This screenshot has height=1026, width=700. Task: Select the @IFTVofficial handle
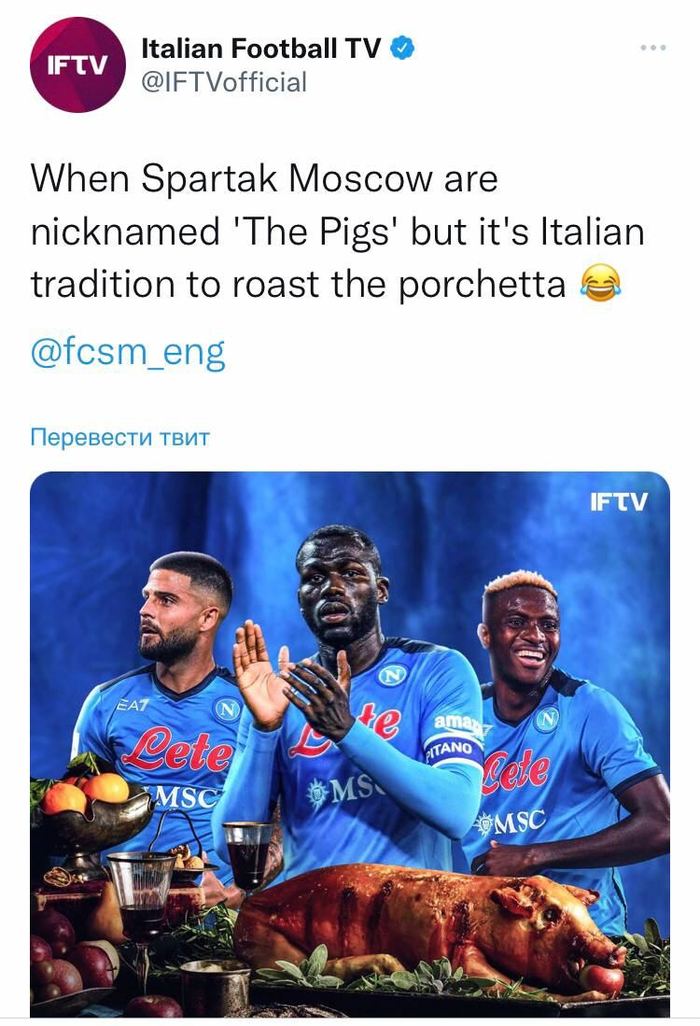[x=224, y=83]
